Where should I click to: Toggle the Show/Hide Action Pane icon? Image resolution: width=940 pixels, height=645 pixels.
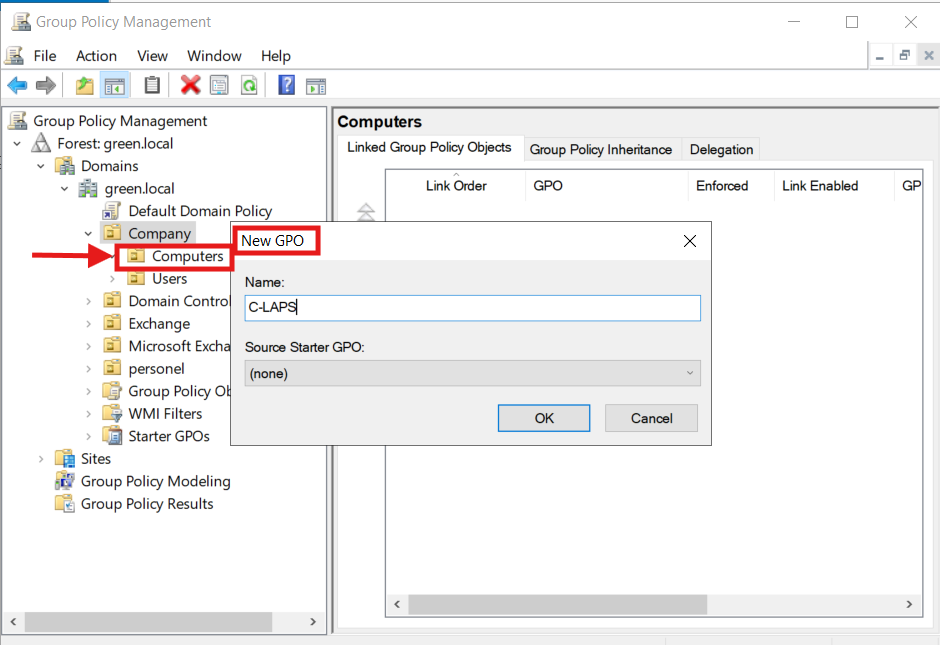[x=316, y=85]
